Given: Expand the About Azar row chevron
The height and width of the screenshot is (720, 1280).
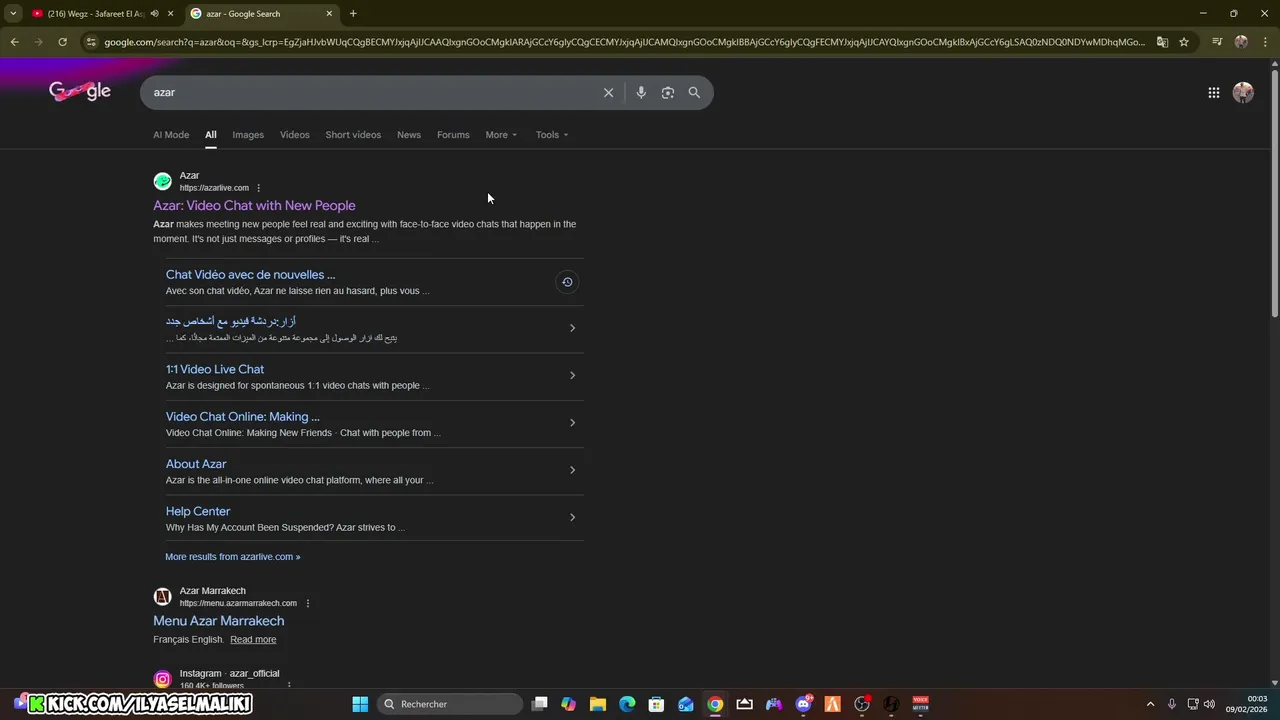Looking at the screenshot, I should pos(572,470).
